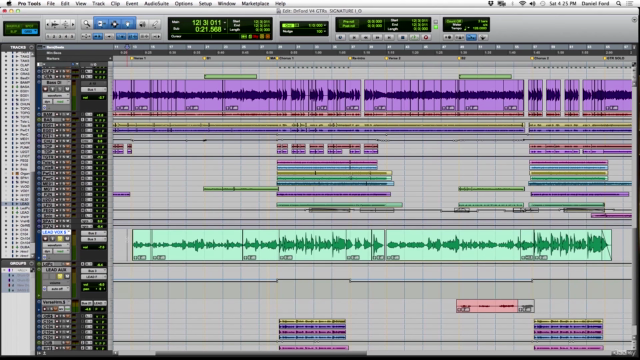The width and height of the screenshot is (640, 360).
Task: Click the red Record transport button
Action: (x=426, y=38)
